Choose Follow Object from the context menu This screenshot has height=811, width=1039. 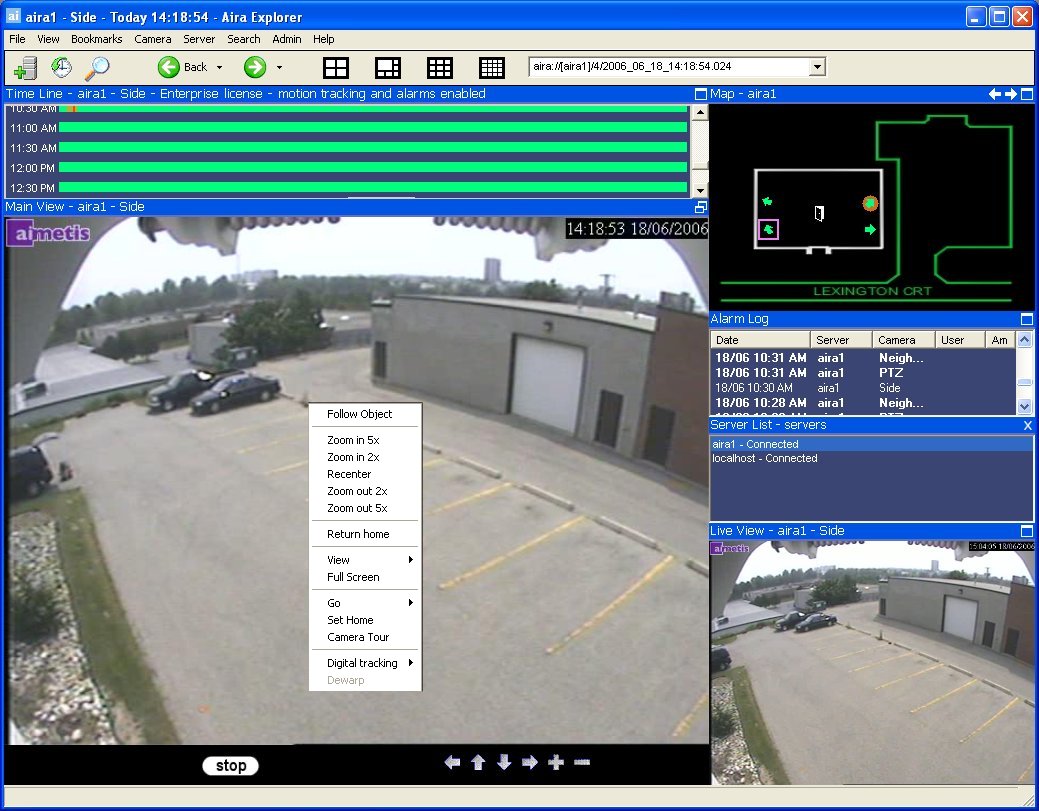366,414
